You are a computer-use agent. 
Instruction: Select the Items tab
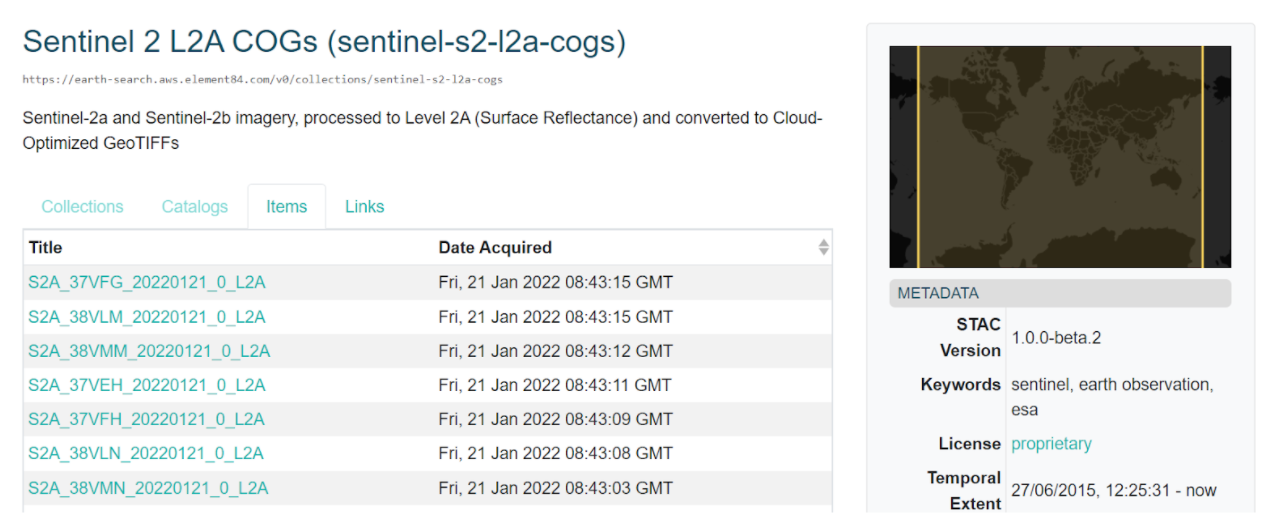286,207
